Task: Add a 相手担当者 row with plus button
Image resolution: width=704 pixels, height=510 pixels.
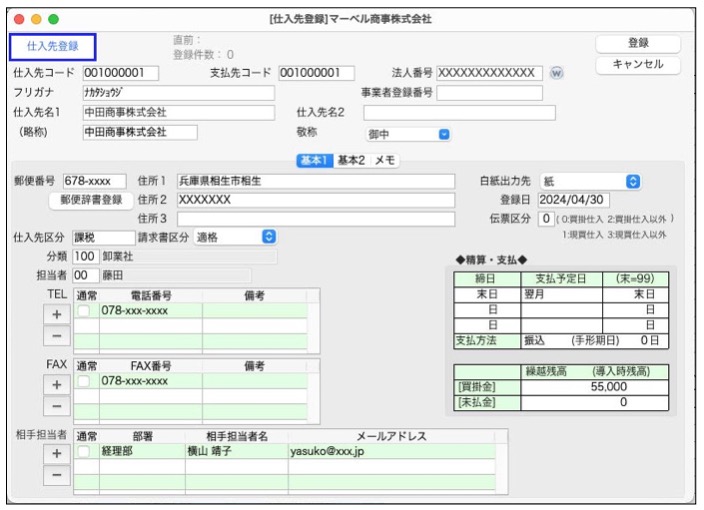Action: 57,453
